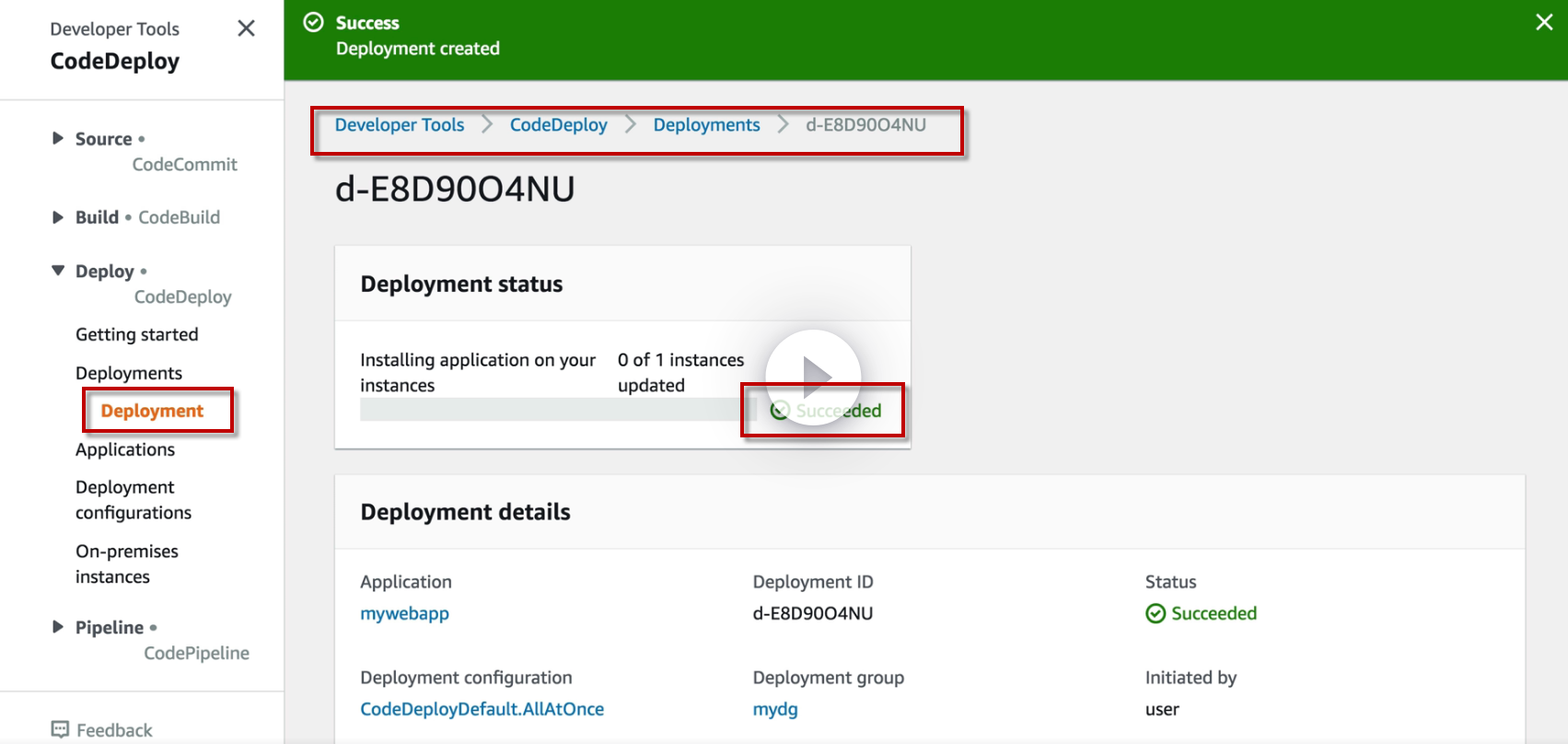
Task: Open the Feedback link
Action: [114, 730]
